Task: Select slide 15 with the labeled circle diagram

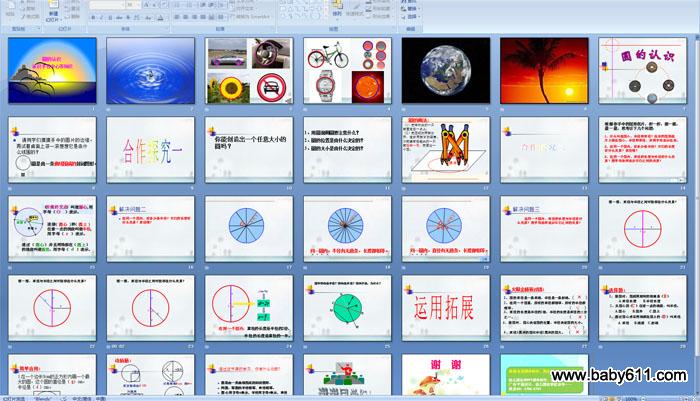Action: (x=52, y=229)
